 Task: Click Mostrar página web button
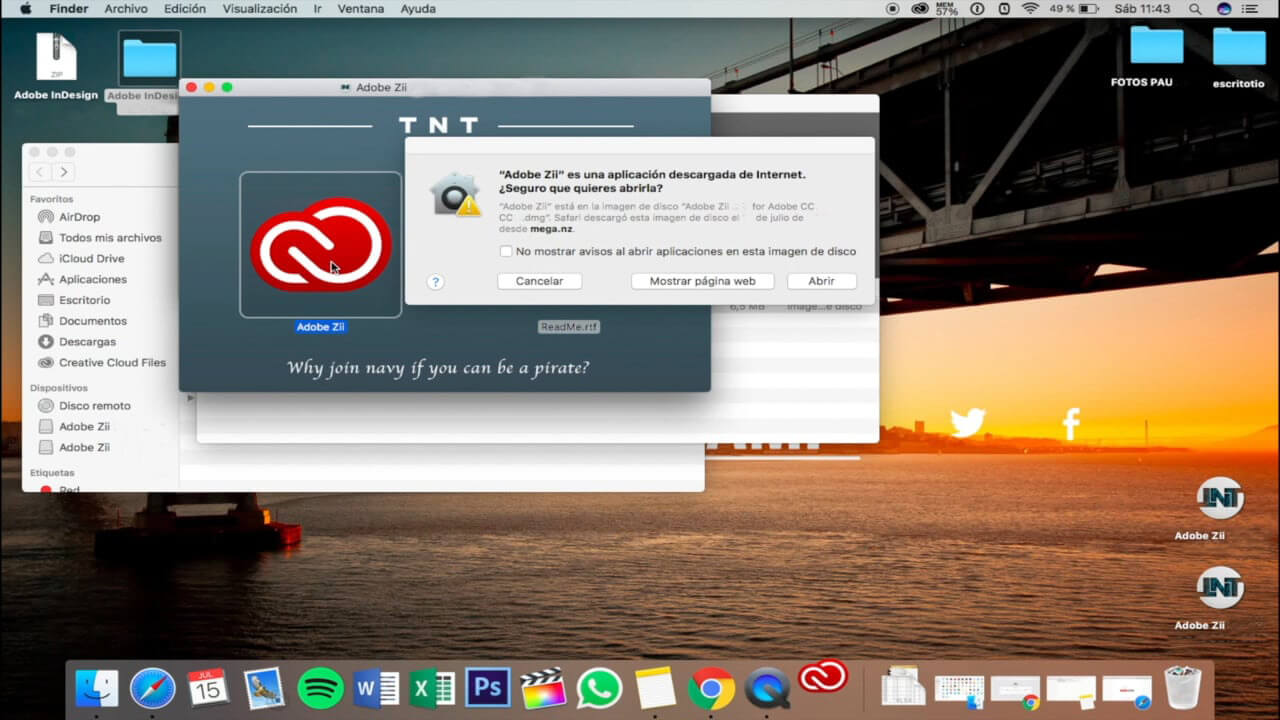click(703, 281)
